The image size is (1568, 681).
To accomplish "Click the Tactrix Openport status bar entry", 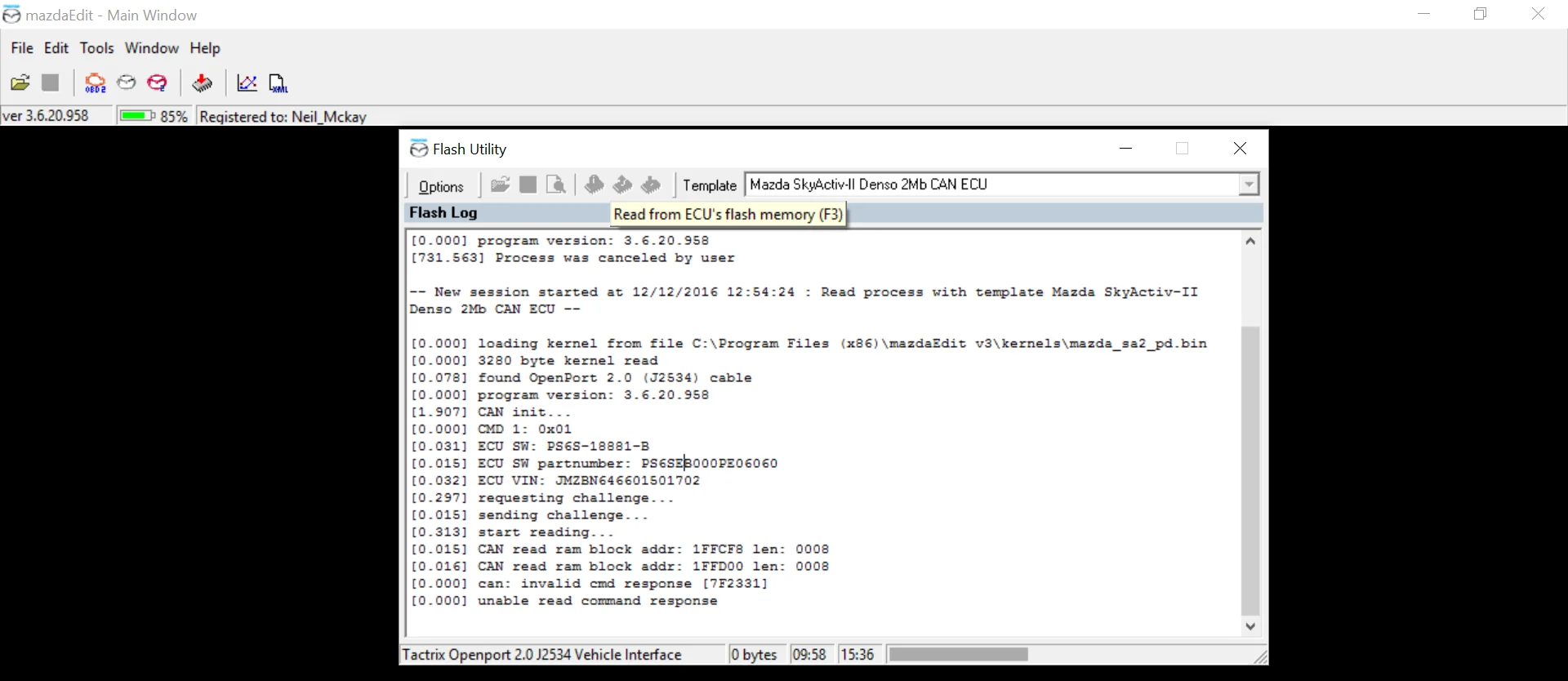I will coord(542,655).
